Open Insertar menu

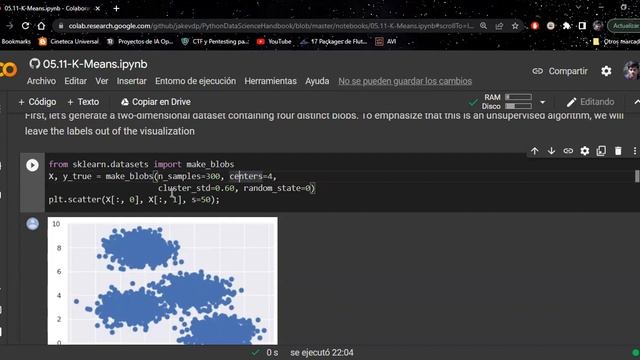point(131,81)
